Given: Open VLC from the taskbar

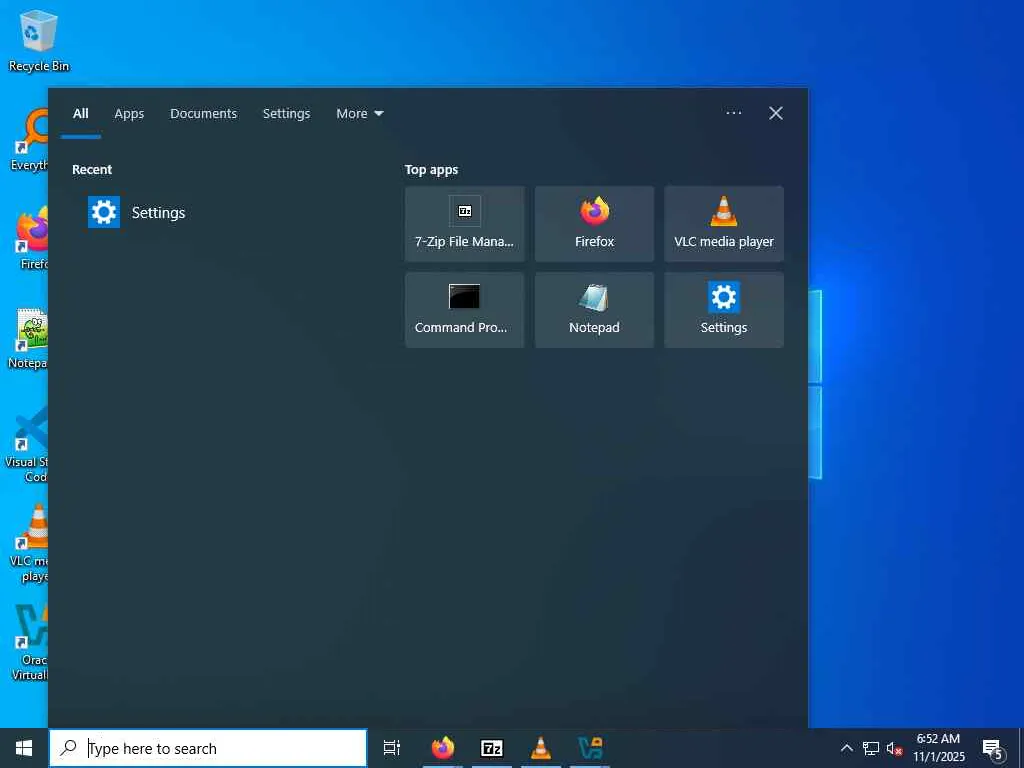Looking at the screenshot, I should pyautogui.click(x=541, y=748).
